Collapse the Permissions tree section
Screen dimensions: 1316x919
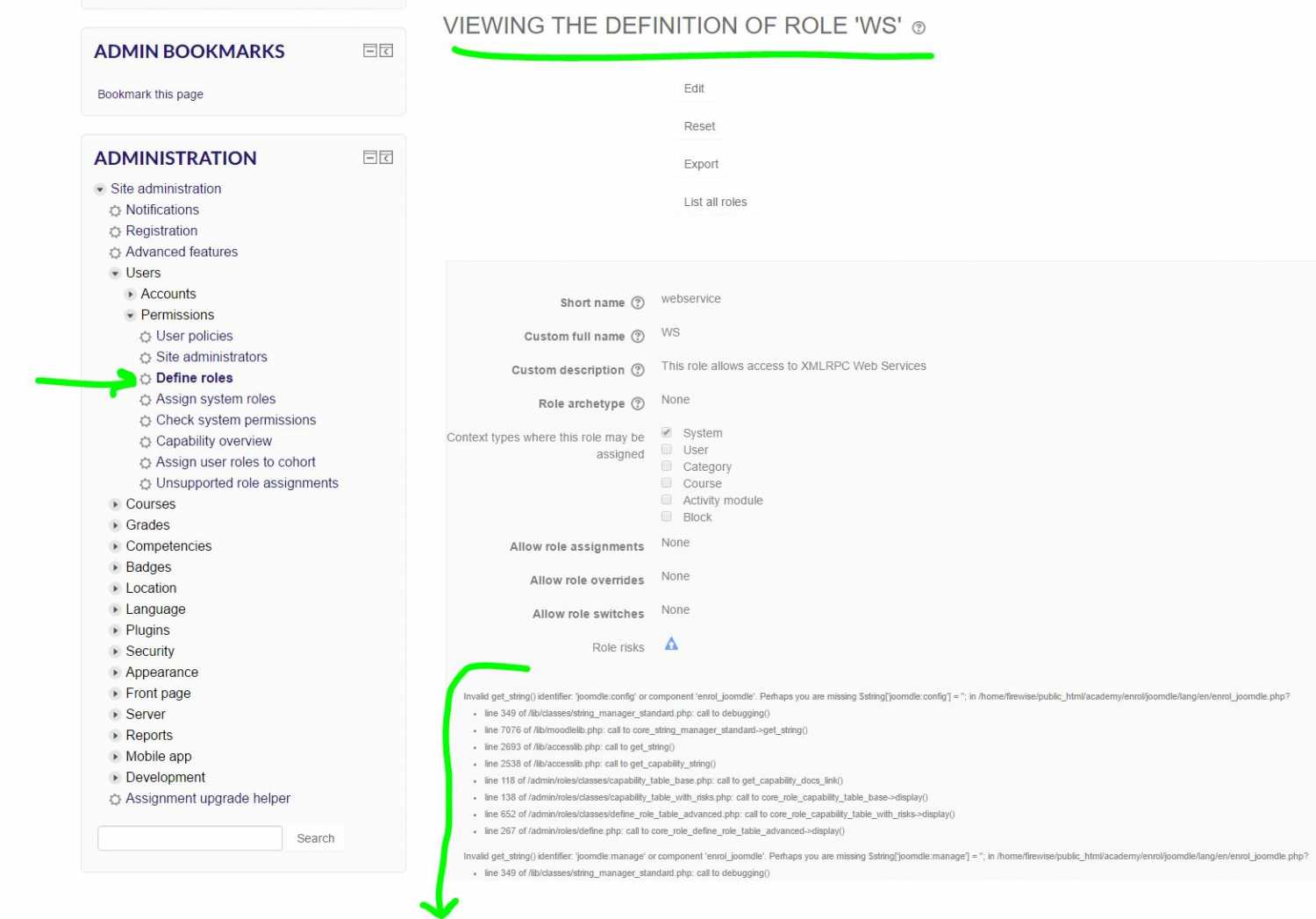(x=130, y=316)
